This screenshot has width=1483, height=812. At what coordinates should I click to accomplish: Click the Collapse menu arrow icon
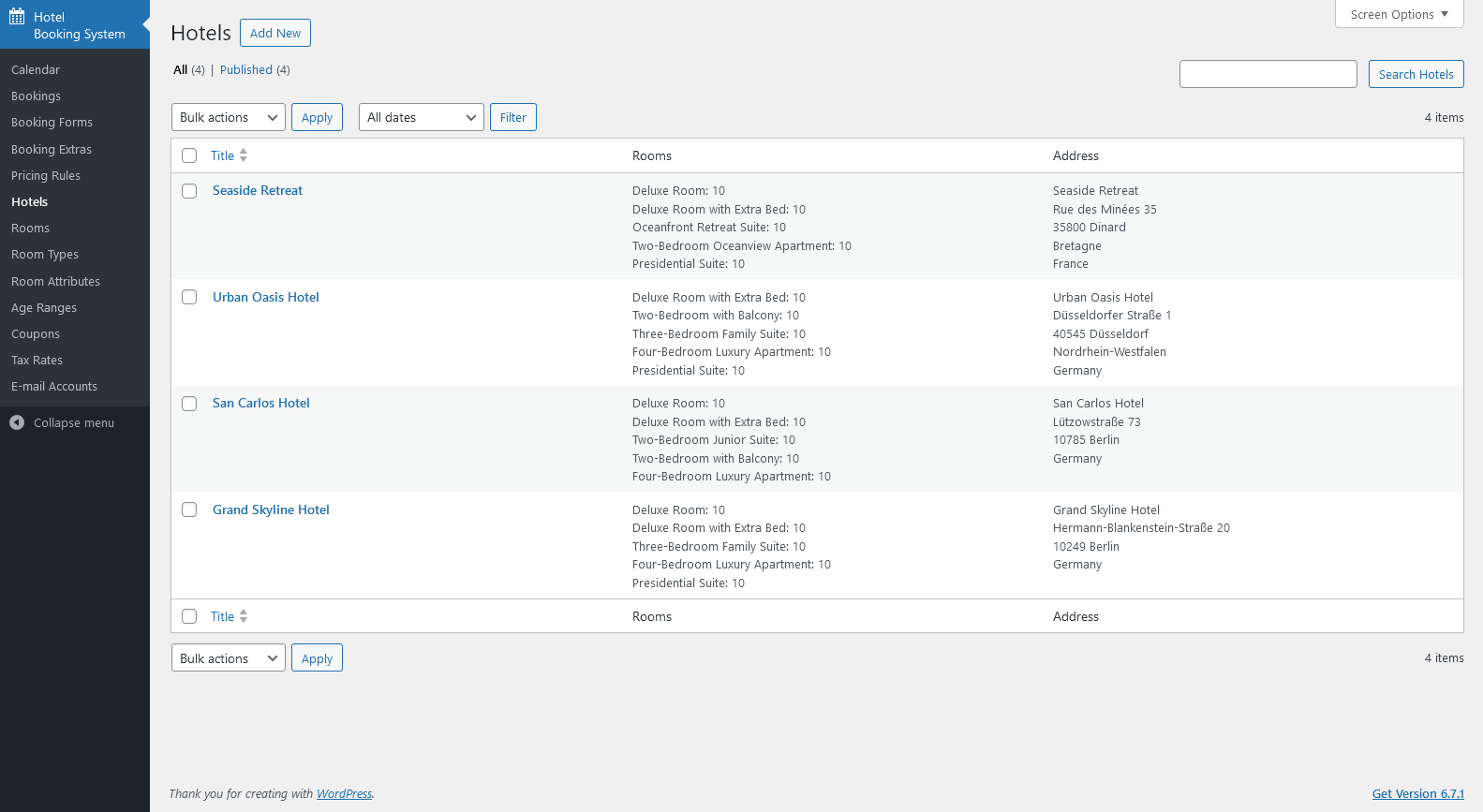pos(17,422)
